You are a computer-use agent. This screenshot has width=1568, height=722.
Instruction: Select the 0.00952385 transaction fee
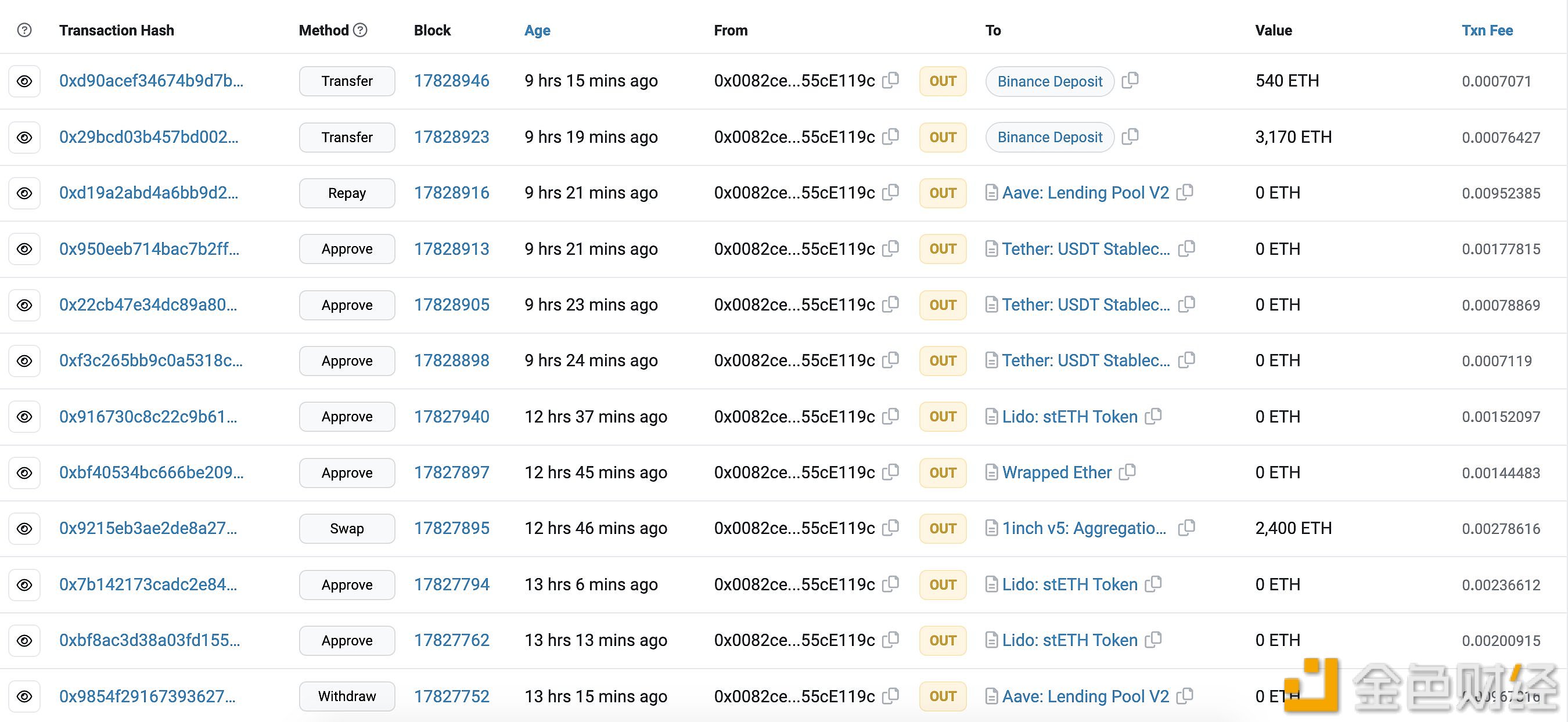(x=1501, y=193)
